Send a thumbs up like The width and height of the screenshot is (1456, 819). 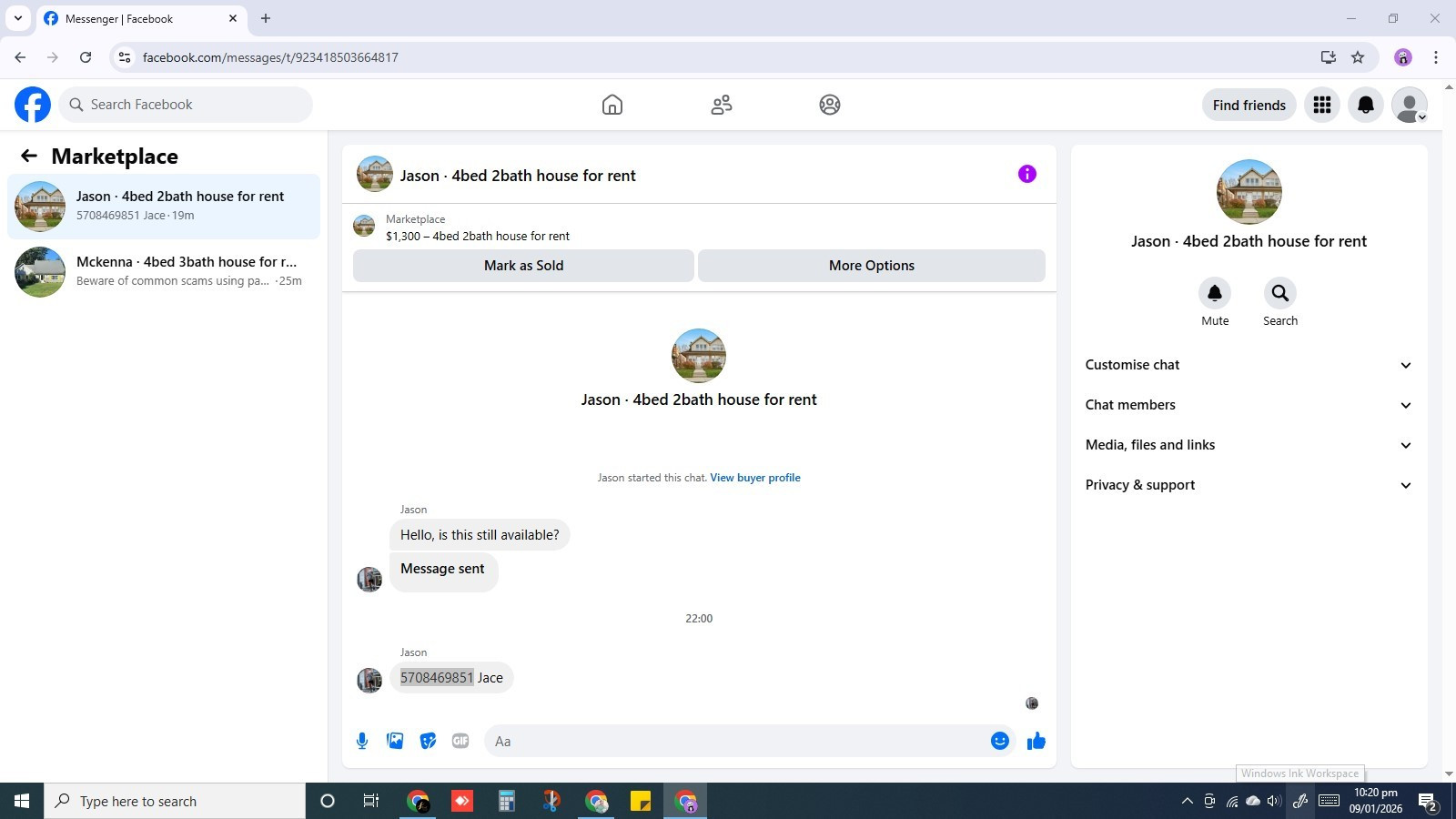click(1036, 741)
